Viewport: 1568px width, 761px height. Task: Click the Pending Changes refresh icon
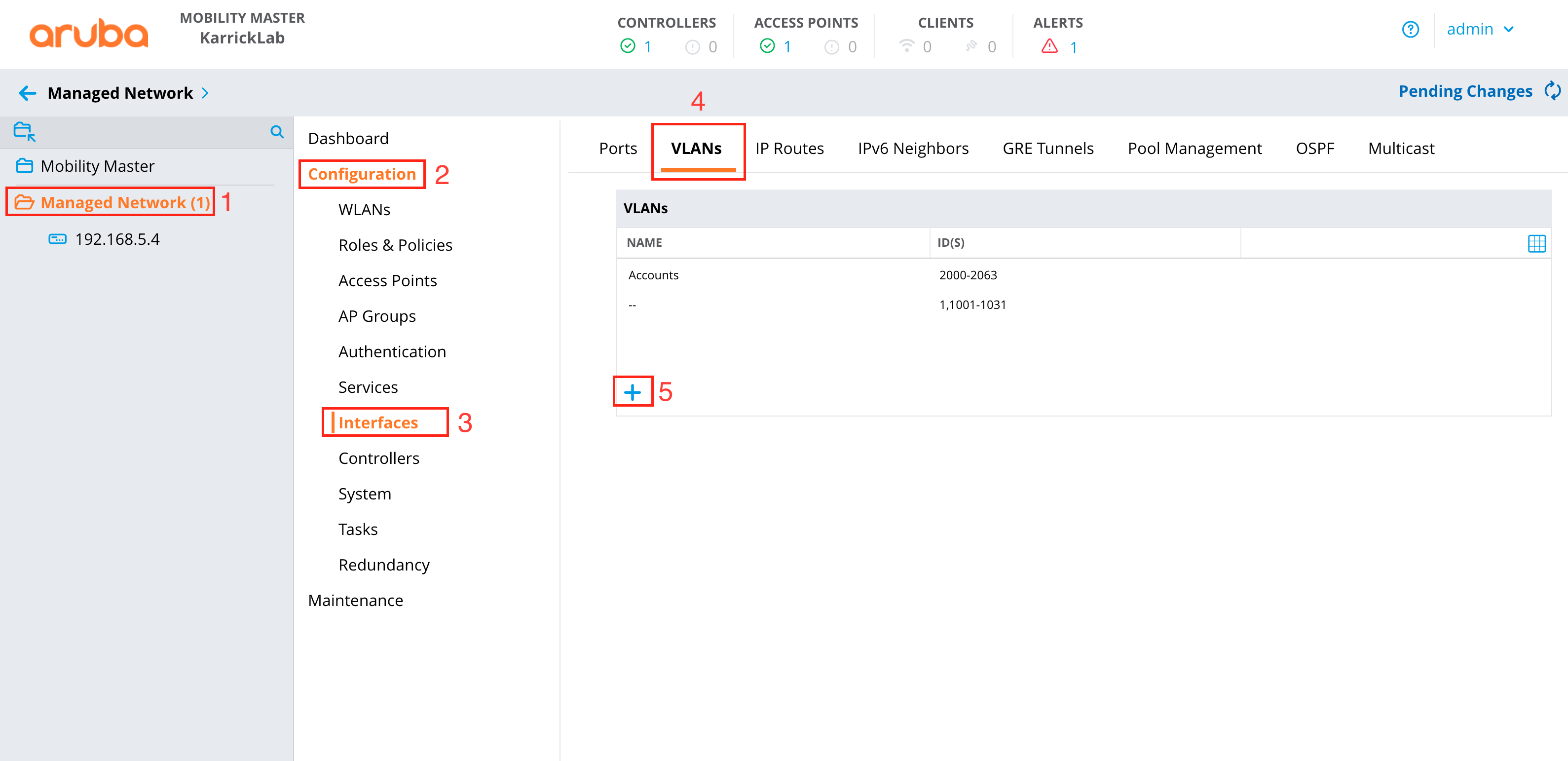(x=1552, y=91)
